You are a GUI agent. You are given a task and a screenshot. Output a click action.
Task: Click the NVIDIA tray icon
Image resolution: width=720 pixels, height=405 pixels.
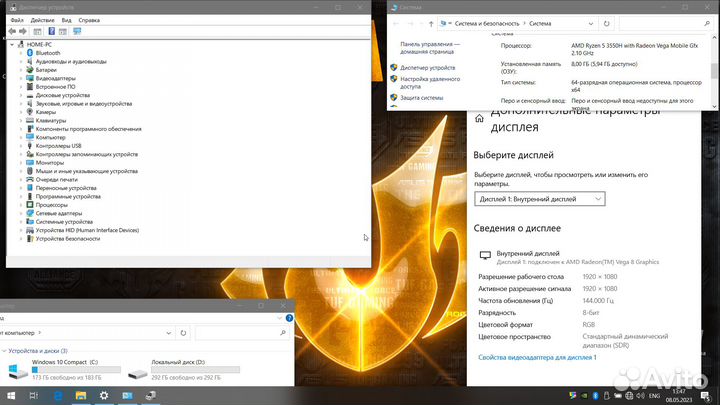584,395
